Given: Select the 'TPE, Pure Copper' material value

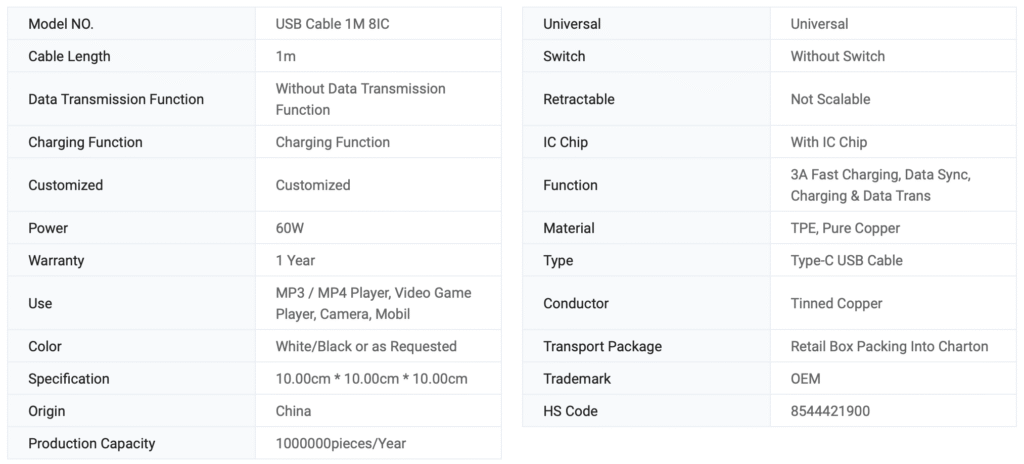Looking at the screenshot, I should pos(845,228).
